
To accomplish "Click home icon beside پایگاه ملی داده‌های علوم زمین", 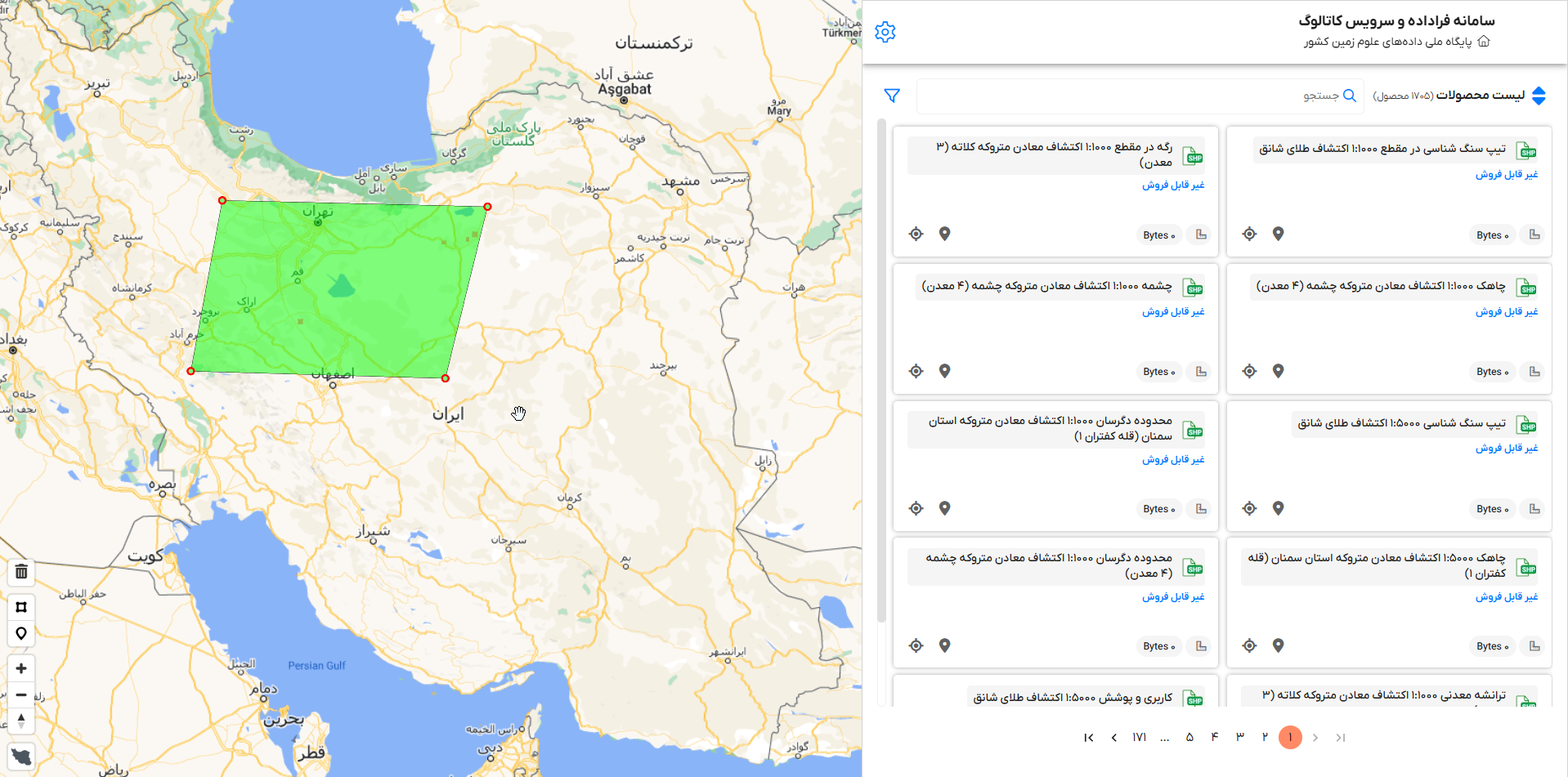I will click(x=1484, y=42).
